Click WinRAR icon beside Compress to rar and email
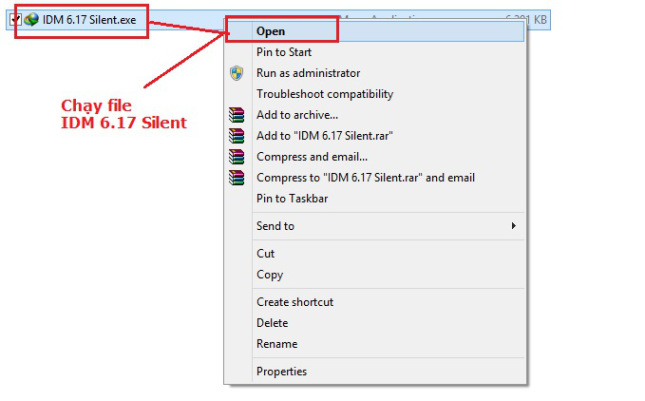 tap(237, 178)
